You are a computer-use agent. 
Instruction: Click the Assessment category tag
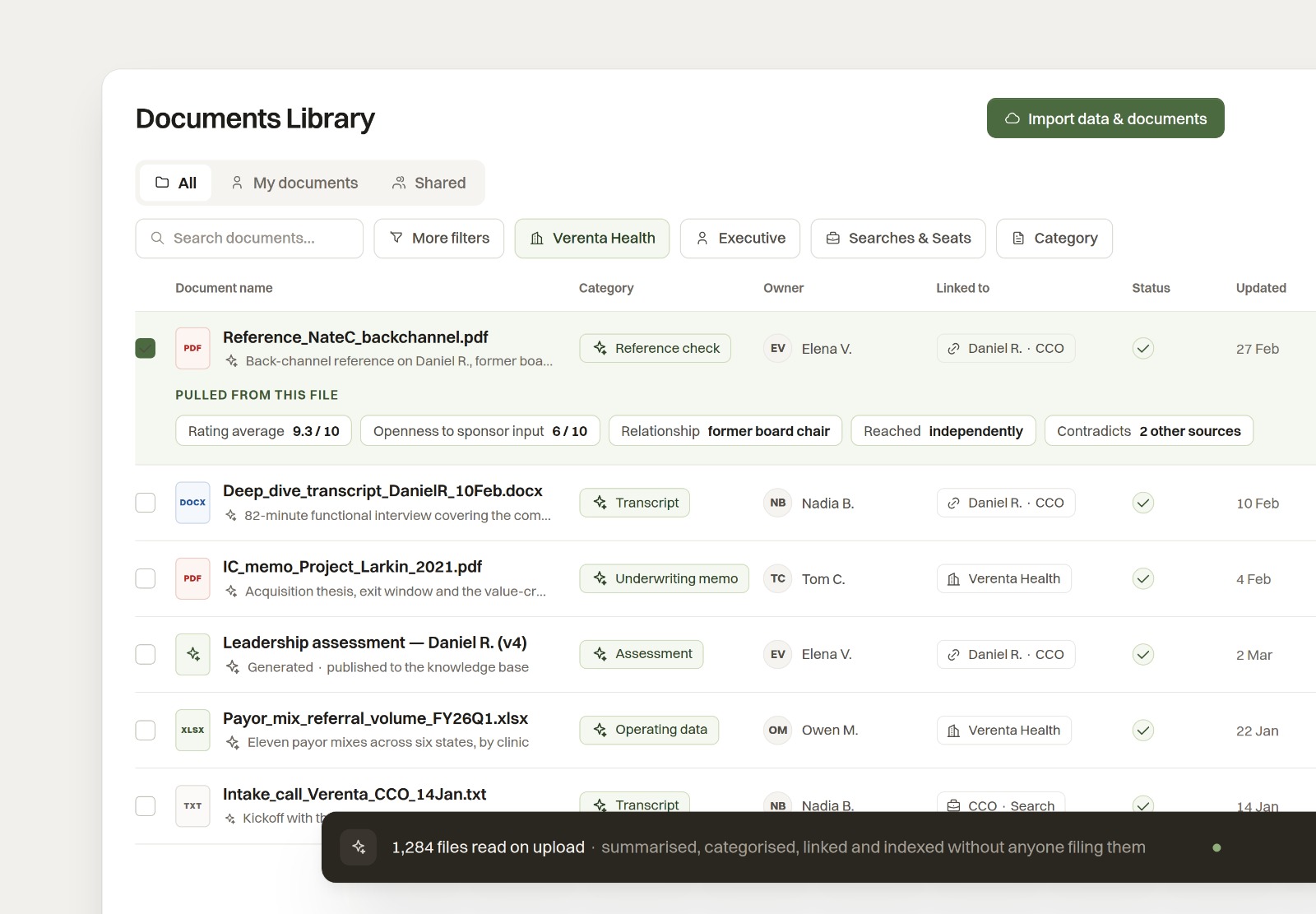click(642, 654)
